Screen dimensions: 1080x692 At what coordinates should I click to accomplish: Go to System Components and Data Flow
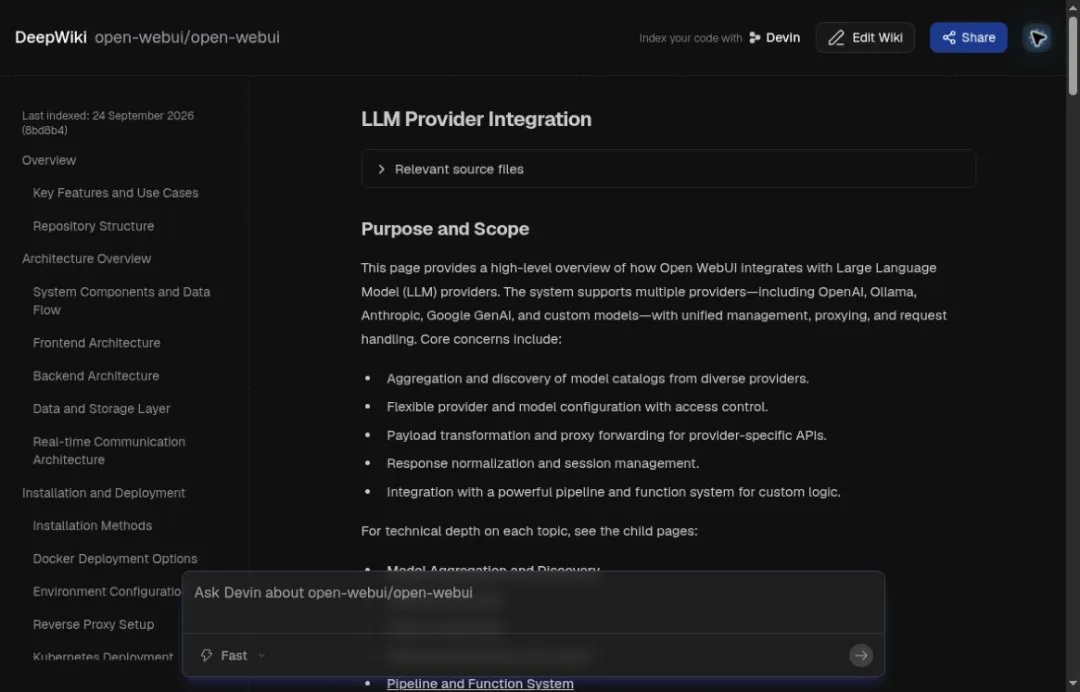tap(122, 301)
